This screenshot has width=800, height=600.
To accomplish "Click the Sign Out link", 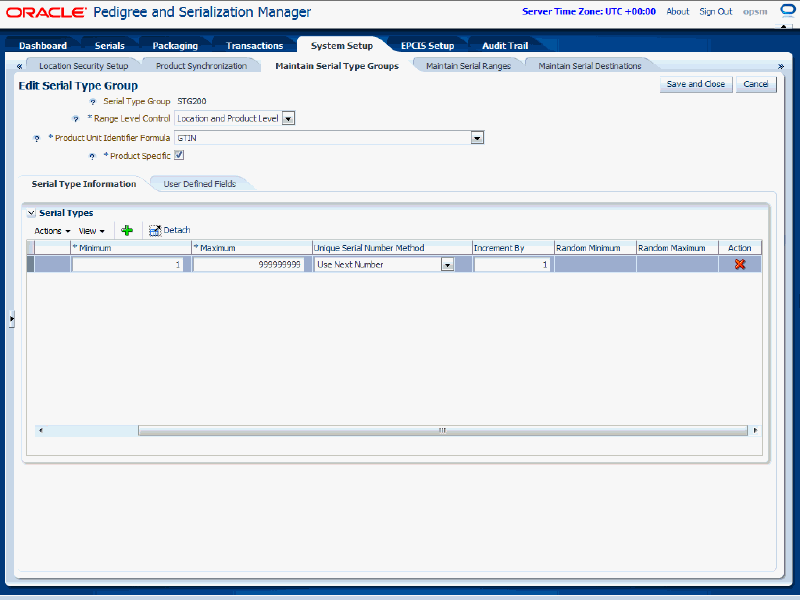I will [715, 12].
